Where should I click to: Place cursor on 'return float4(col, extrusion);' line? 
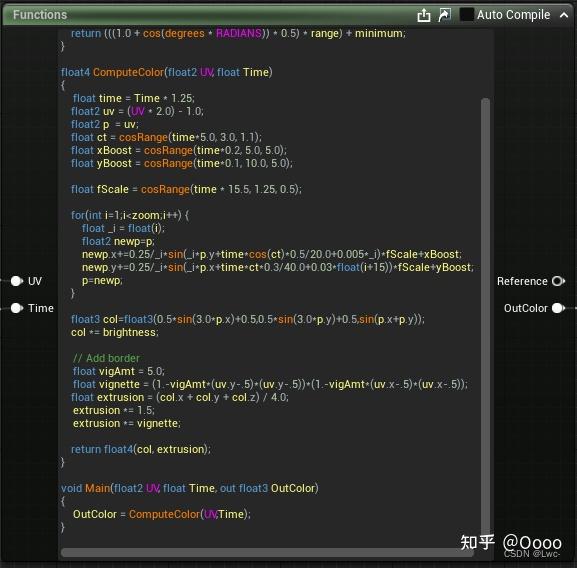click(x=141, y=449)
